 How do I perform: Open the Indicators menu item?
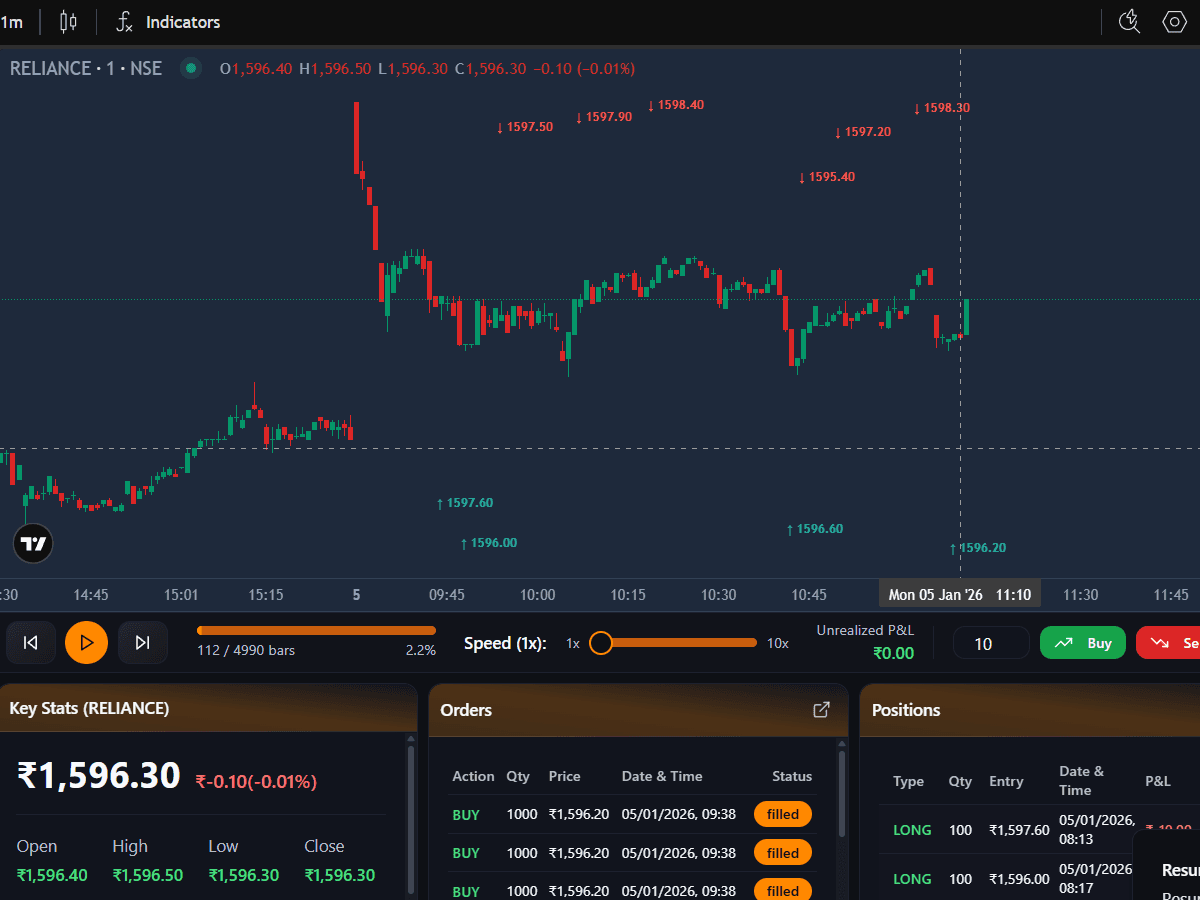[x=182, y=21]
